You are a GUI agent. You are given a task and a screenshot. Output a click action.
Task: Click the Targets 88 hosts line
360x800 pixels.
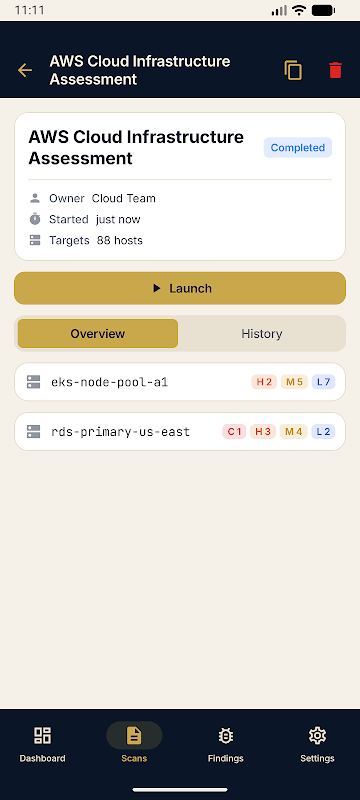pos(86,240)
